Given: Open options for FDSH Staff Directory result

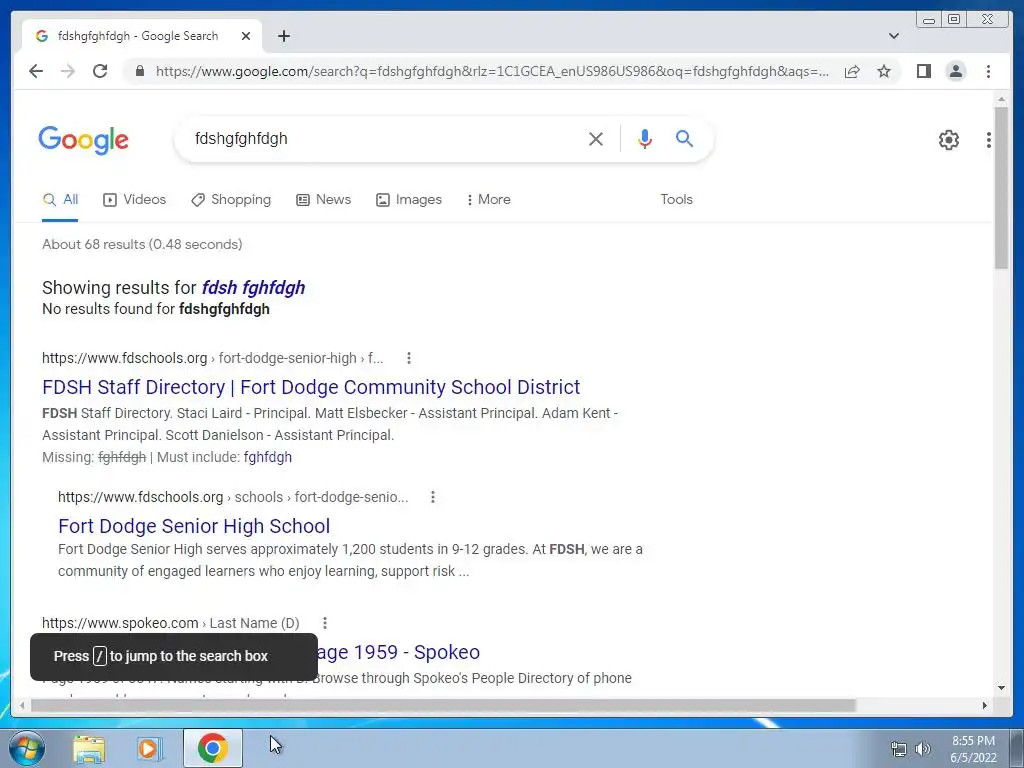Looking at the screenshot, I should click(409, 358).
